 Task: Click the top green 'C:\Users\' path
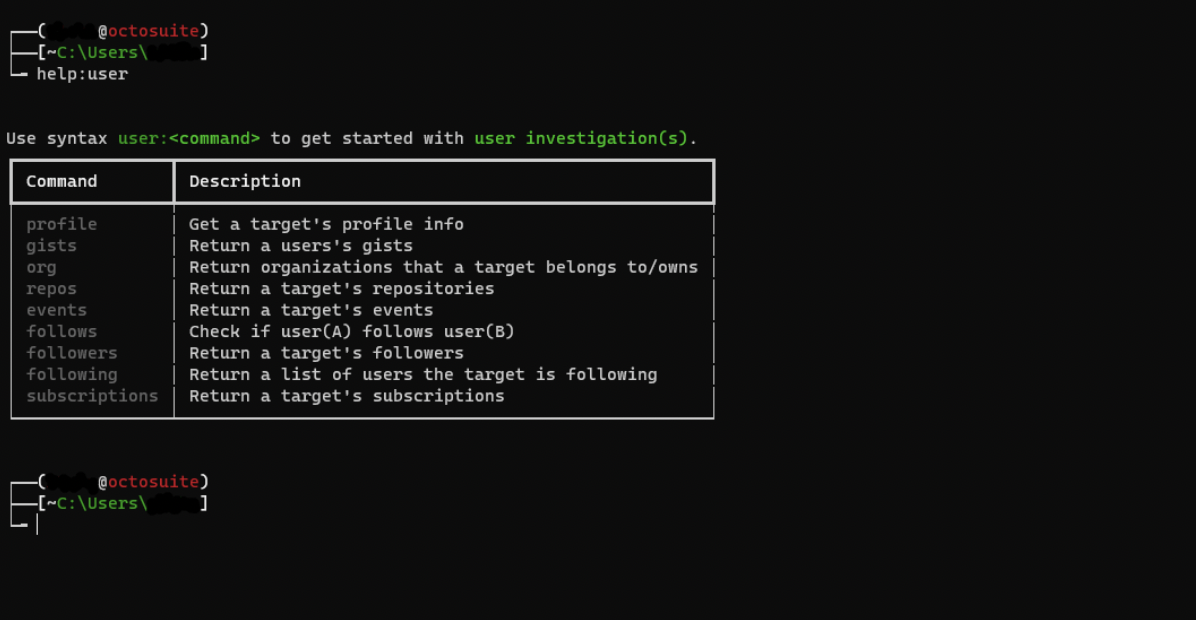pyautogui.click(x=102, y=52)
